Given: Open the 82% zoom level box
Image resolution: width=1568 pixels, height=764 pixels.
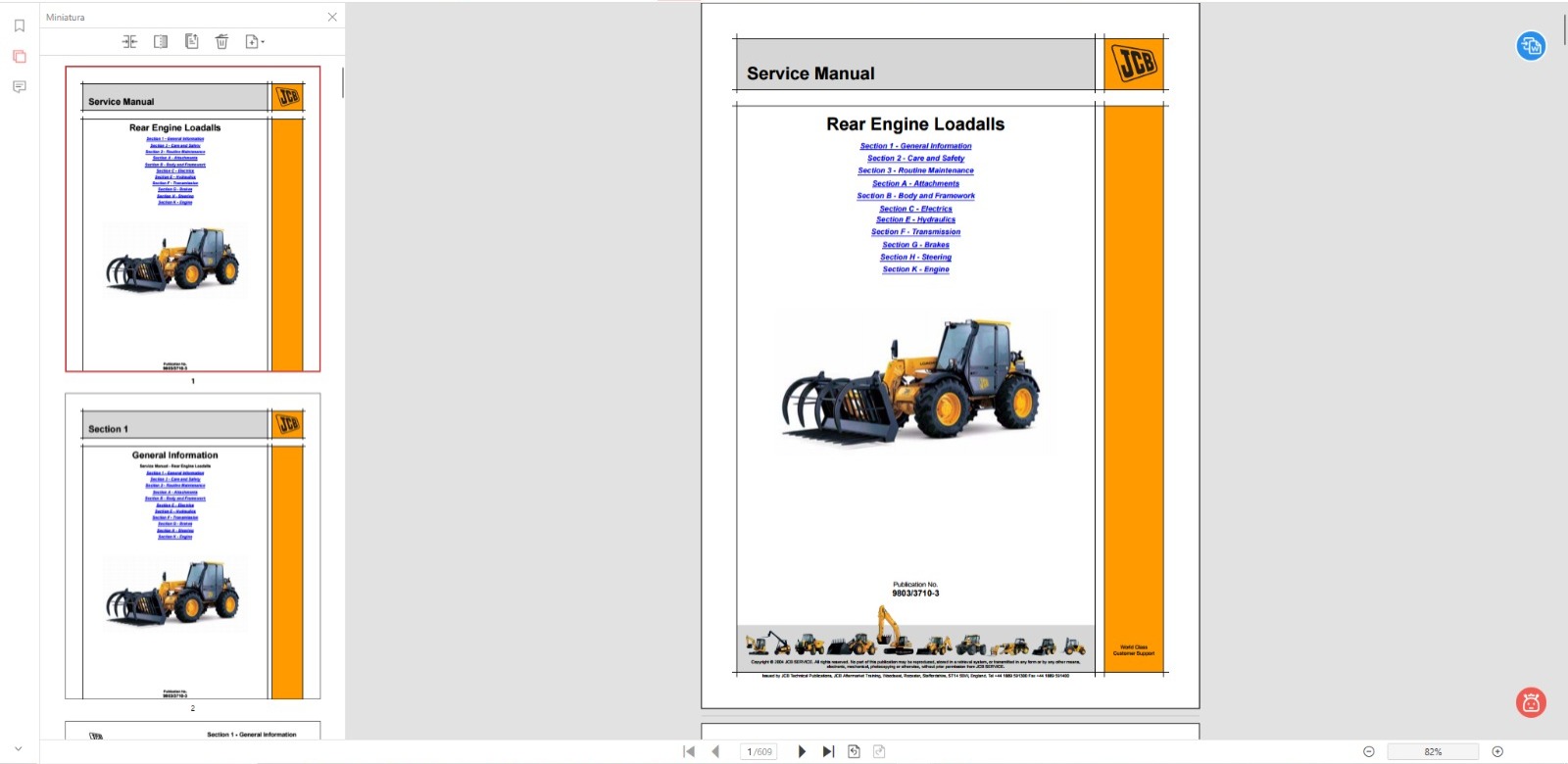Looking at the screenshot, I should 1433,751.
